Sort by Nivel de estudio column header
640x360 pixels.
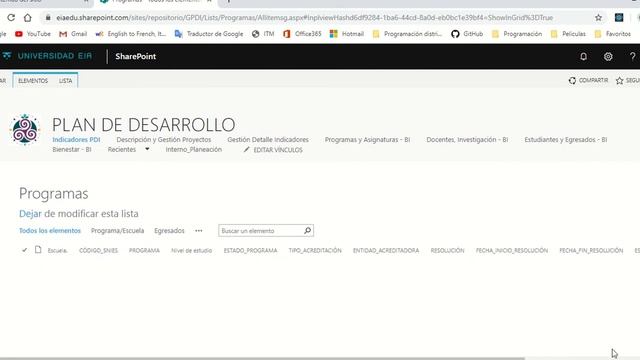(x=191, y=251)
